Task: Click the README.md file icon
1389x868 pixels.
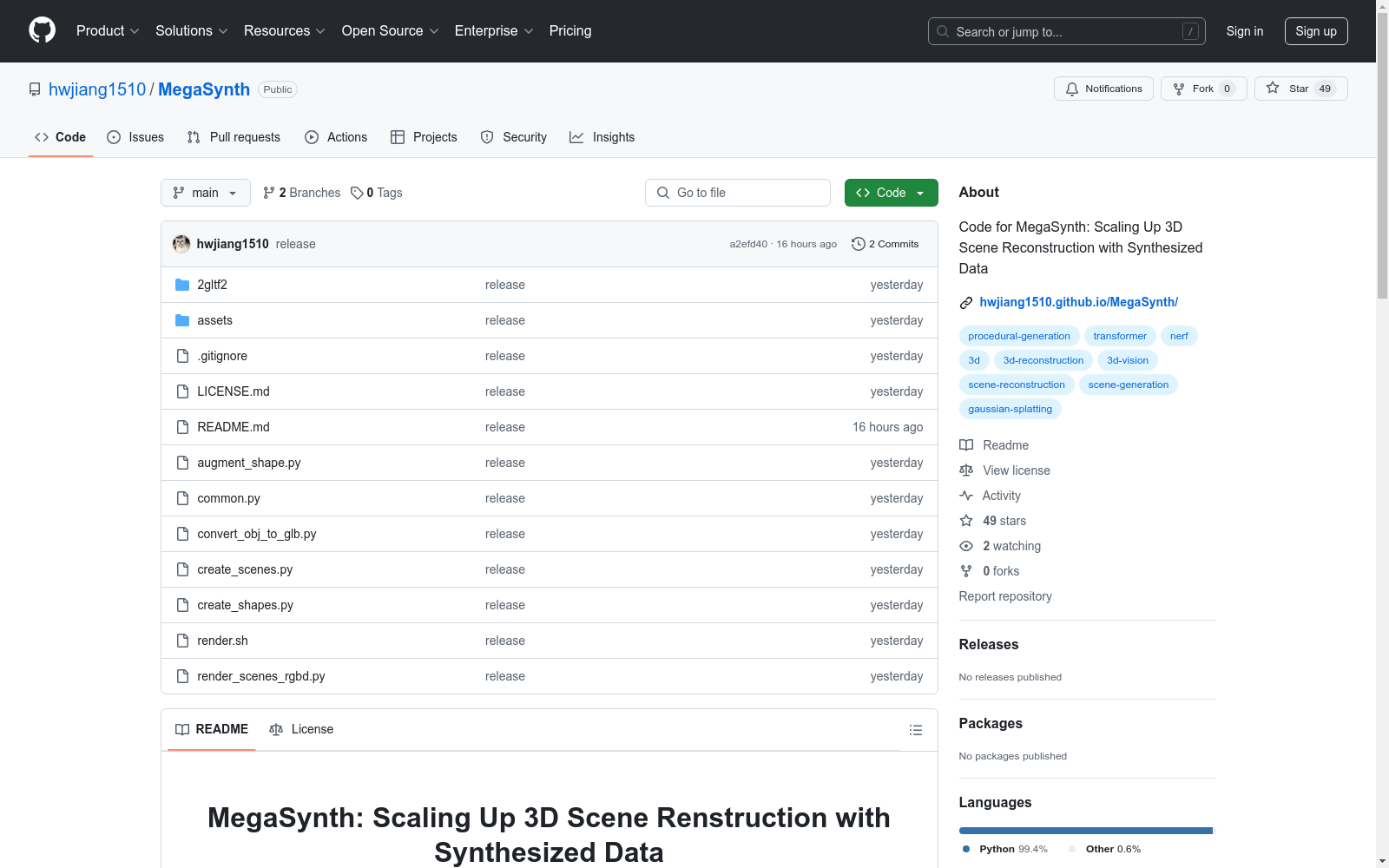Action: tap(182, 427)
